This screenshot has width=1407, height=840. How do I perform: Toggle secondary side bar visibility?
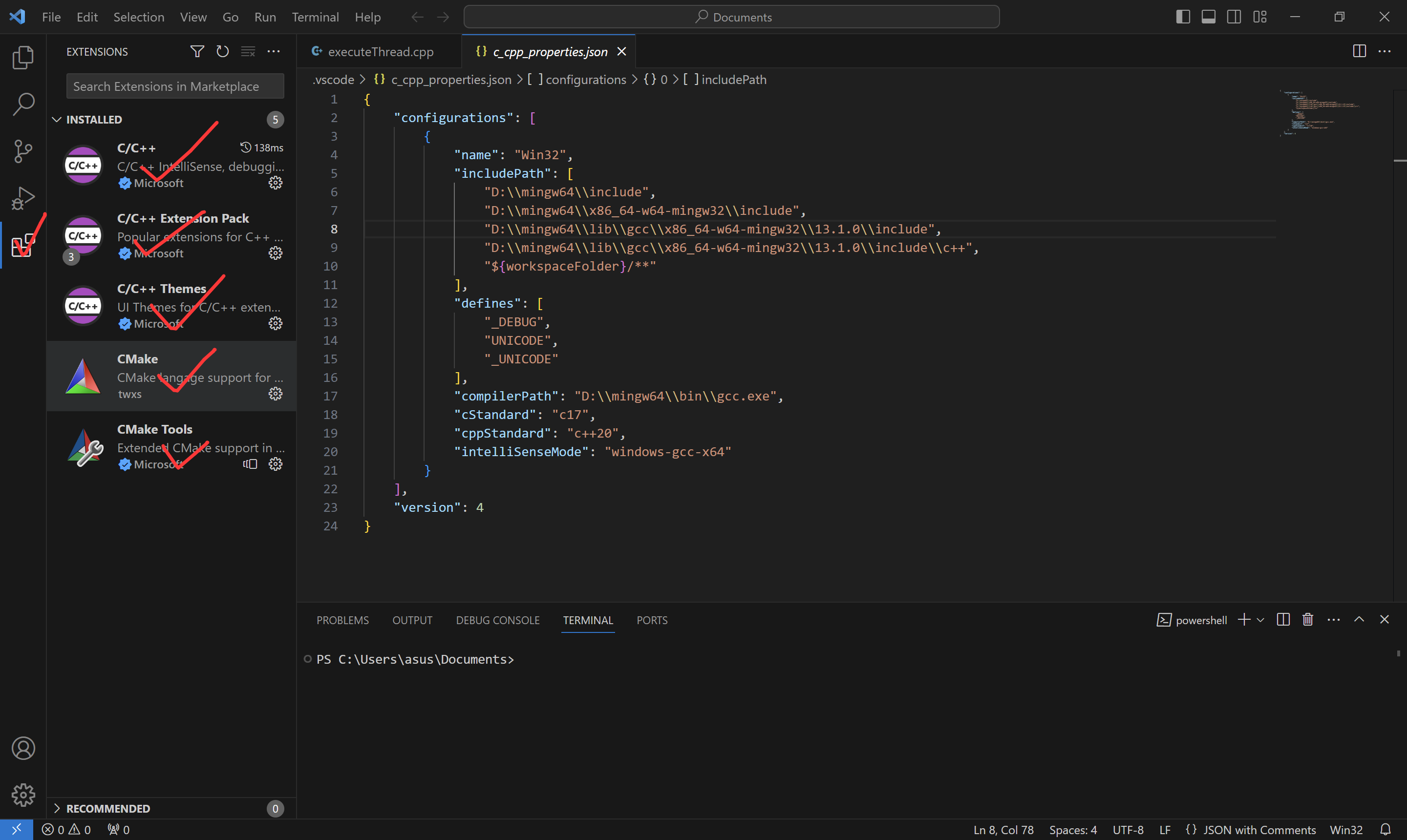pos(1234,17)
